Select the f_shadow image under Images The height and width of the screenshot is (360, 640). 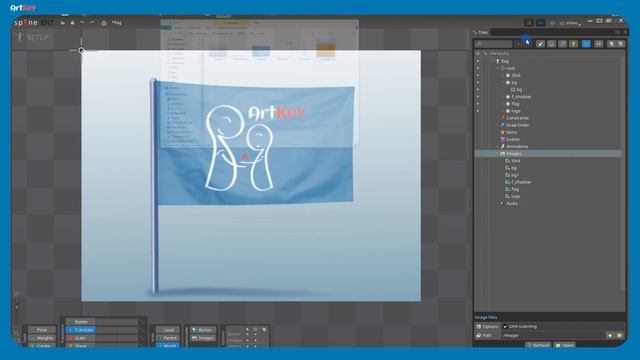point(521,182)
